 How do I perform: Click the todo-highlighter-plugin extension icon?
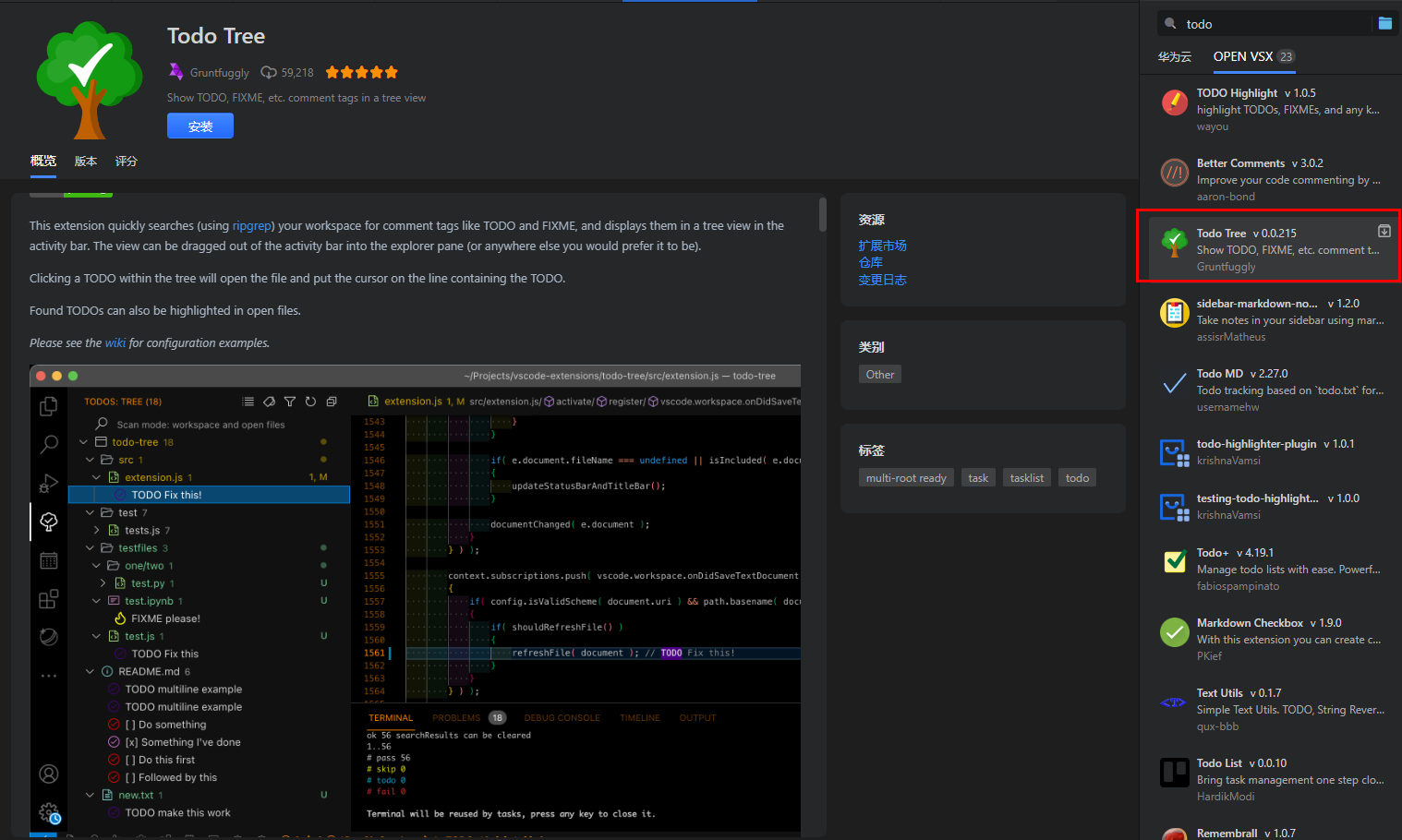pyautogui.click(x=1174, y=452)
